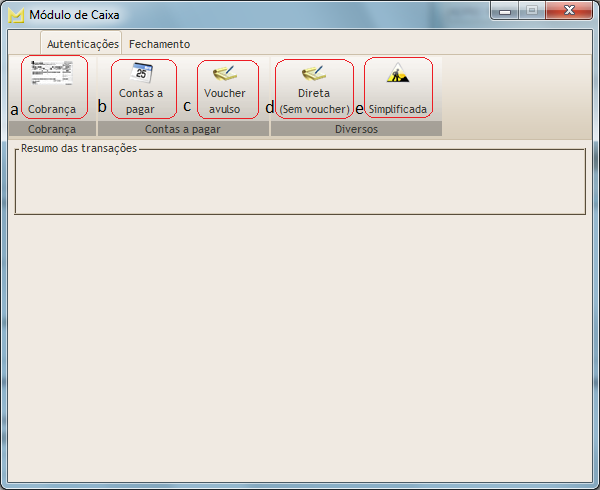
Task: Maximize the Módulo de Caixa window
Action: pos(531,11)
